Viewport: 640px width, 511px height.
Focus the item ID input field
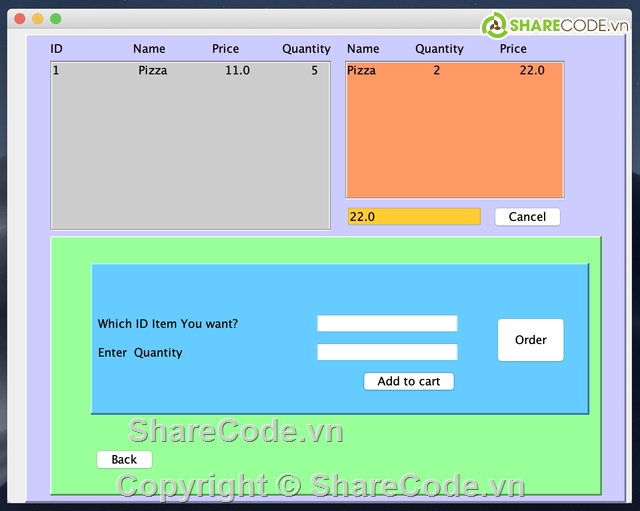coord(387,323)
